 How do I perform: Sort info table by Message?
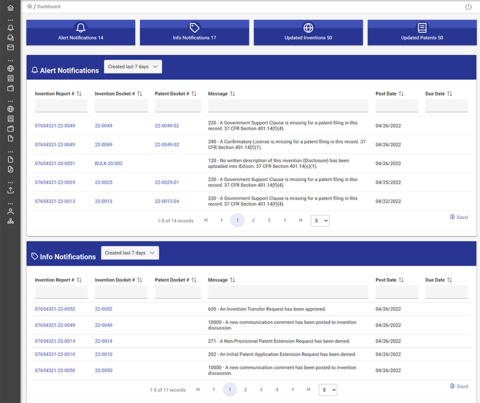232,280
